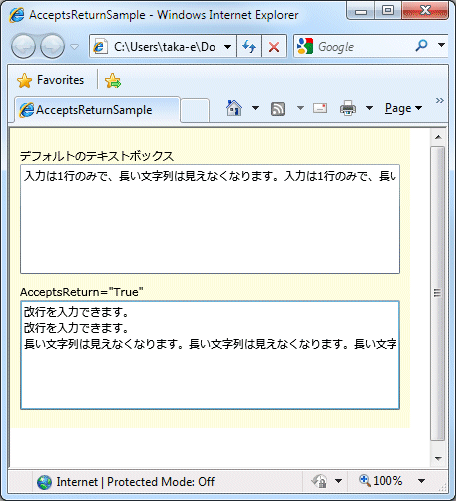Viewport: 456px width, 501px height.
Task: Open the search provider dropdown arrow
Action: (441, 45)
